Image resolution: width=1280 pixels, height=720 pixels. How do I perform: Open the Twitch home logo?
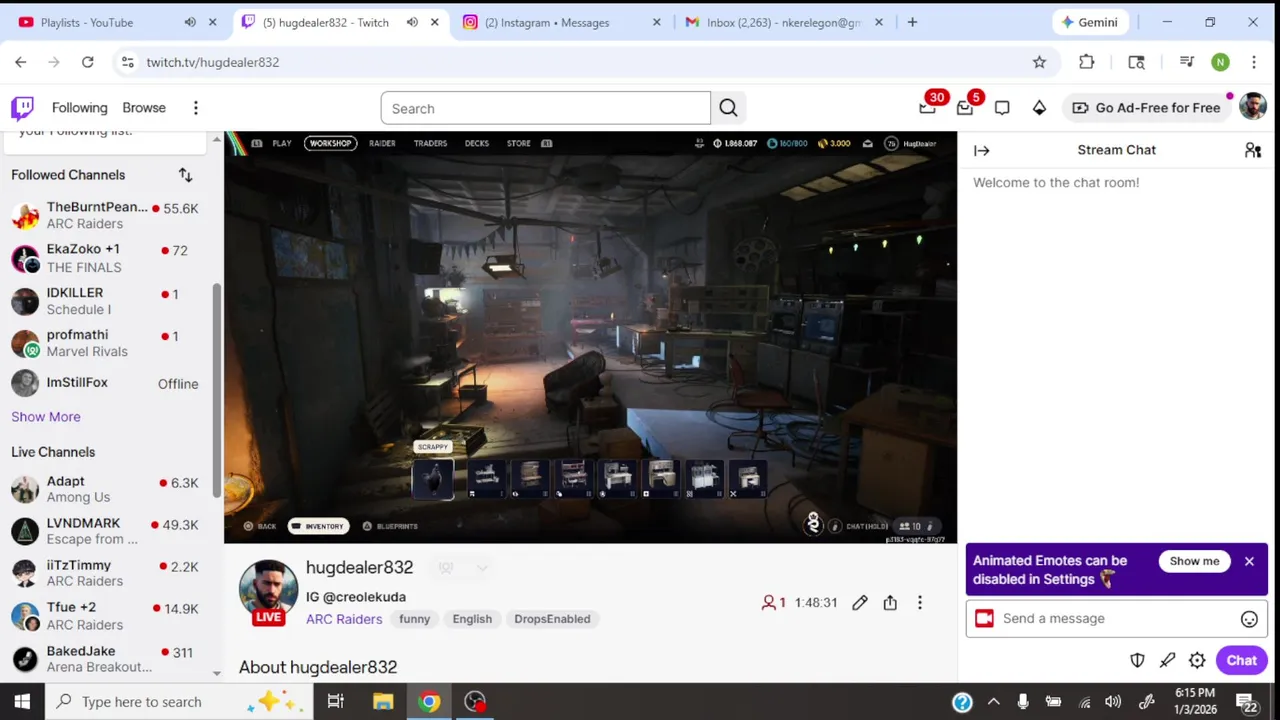tap(22, 108)
